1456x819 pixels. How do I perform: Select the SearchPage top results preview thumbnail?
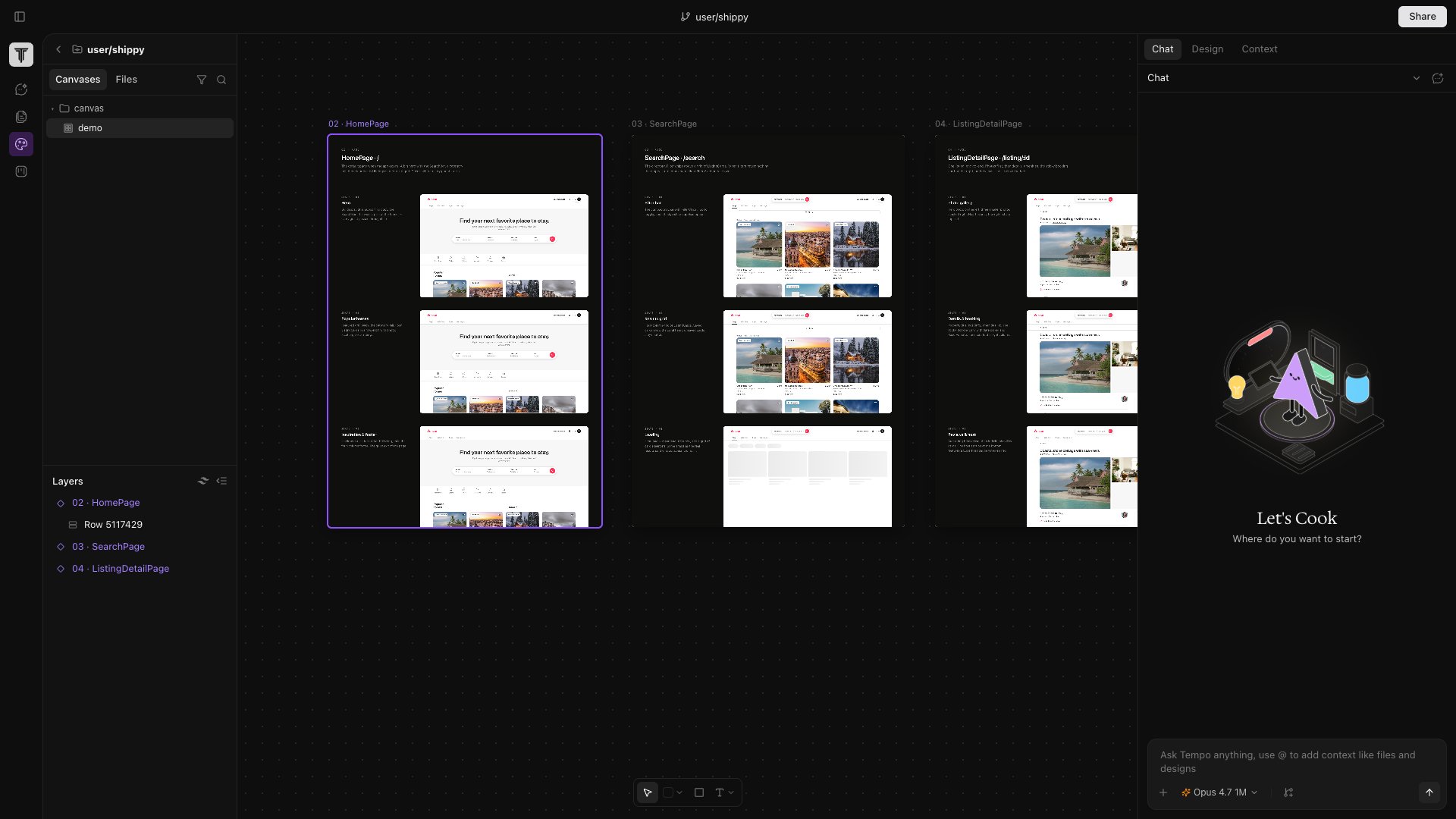point(808,246)
